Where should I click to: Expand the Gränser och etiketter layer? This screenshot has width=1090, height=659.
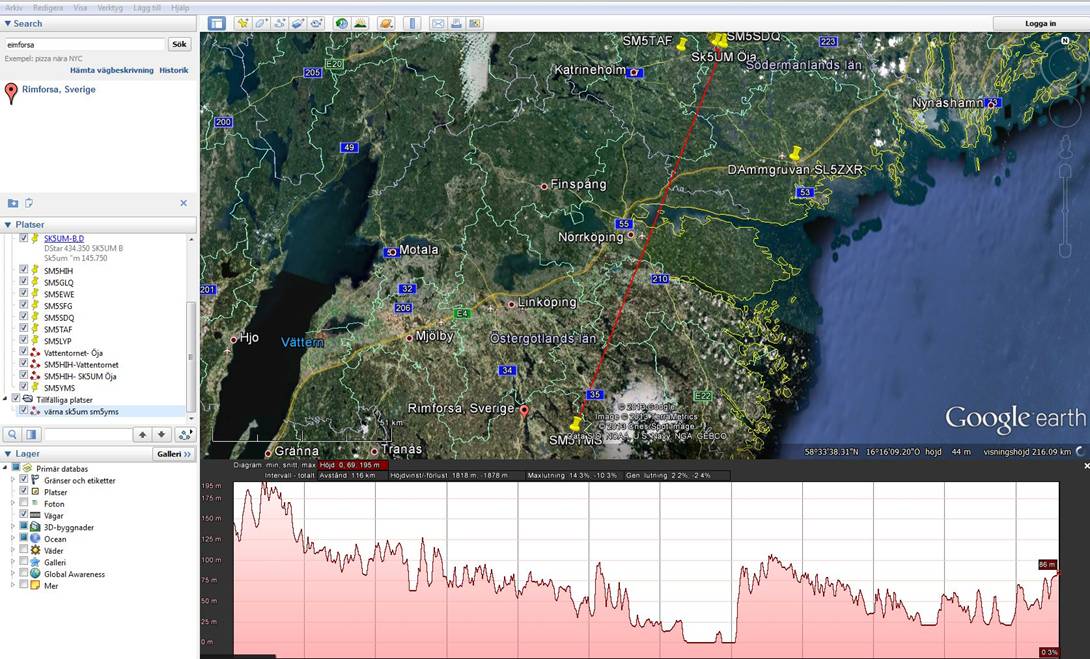[x=13, y=480]
